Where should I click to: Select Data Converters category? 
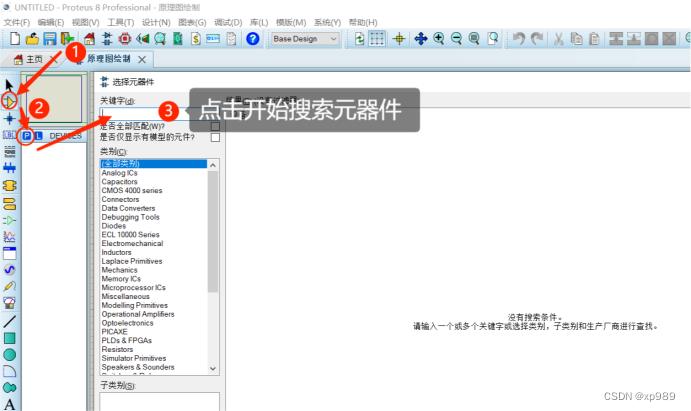pos(128,208)
